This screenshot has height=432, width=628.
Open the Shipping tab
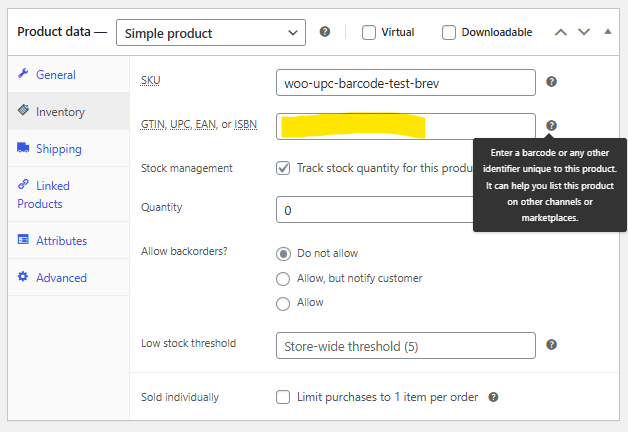(58, 149)
